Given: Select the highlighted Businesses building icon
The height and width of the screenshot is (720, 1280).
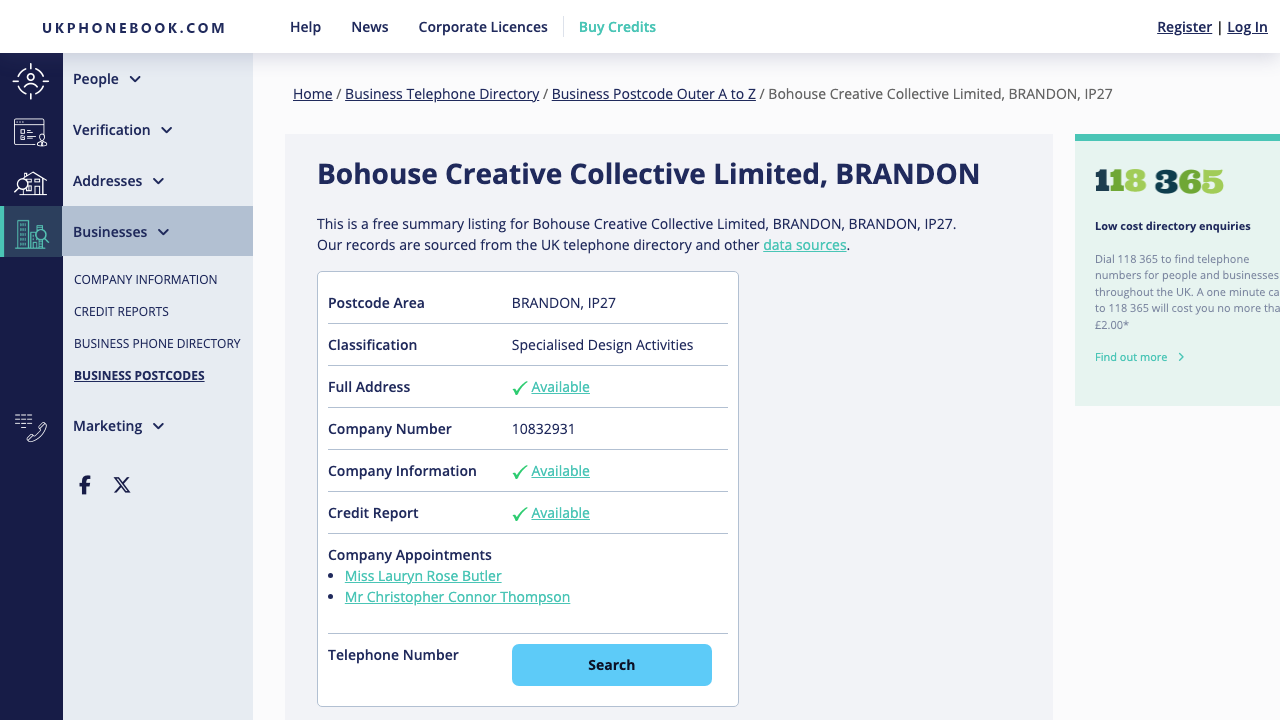Looking at the screenshot, I should pos(31,232).
